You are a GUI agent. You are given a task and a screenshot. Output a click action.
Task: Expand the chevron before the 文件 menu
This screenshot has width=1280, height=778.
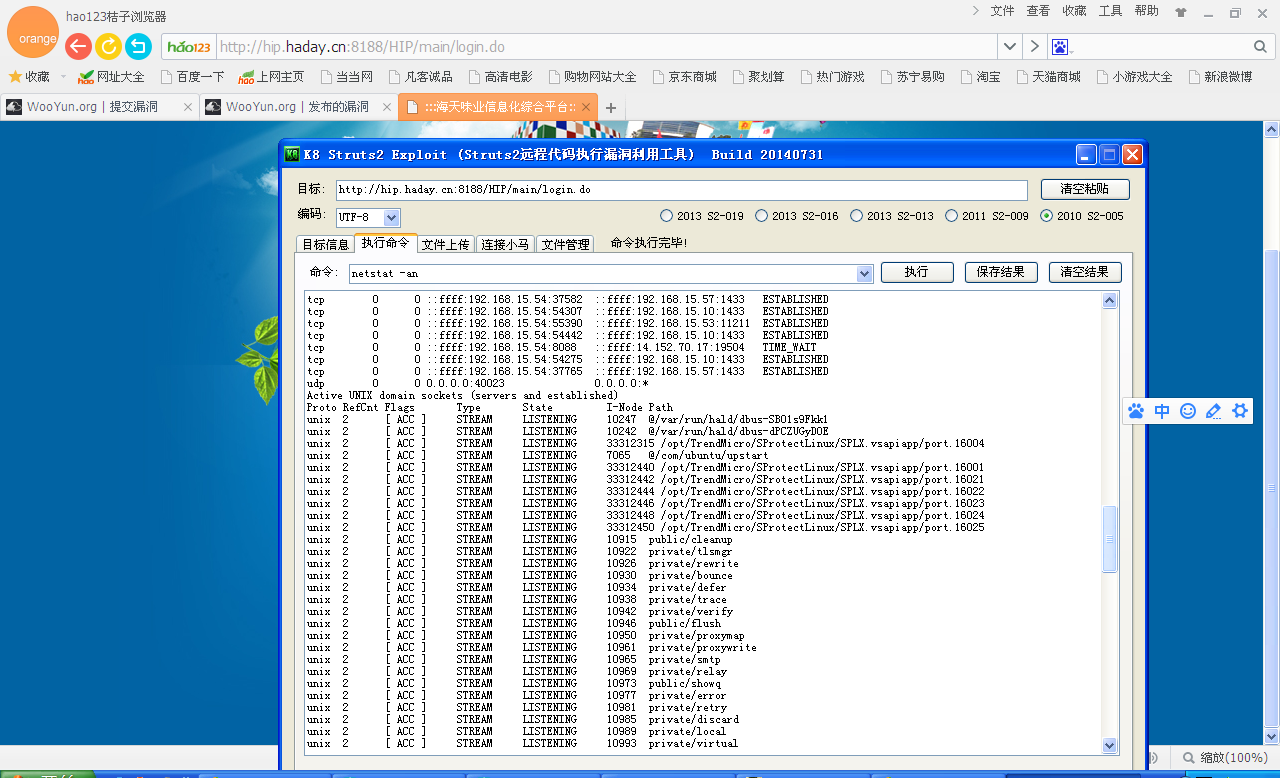[x=976, y=11]
